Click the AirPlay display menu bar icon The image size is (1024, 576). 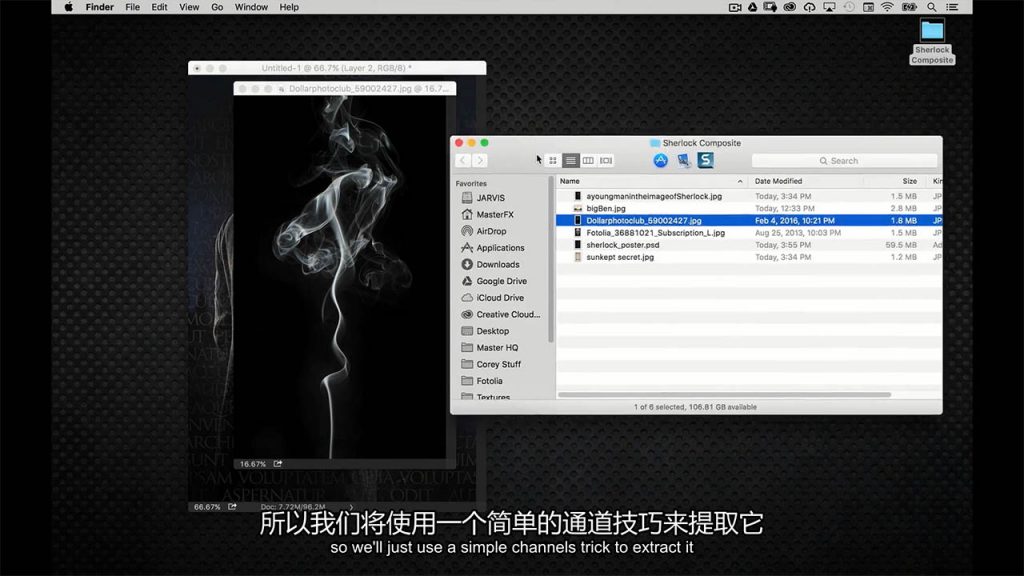coord(829,7)
